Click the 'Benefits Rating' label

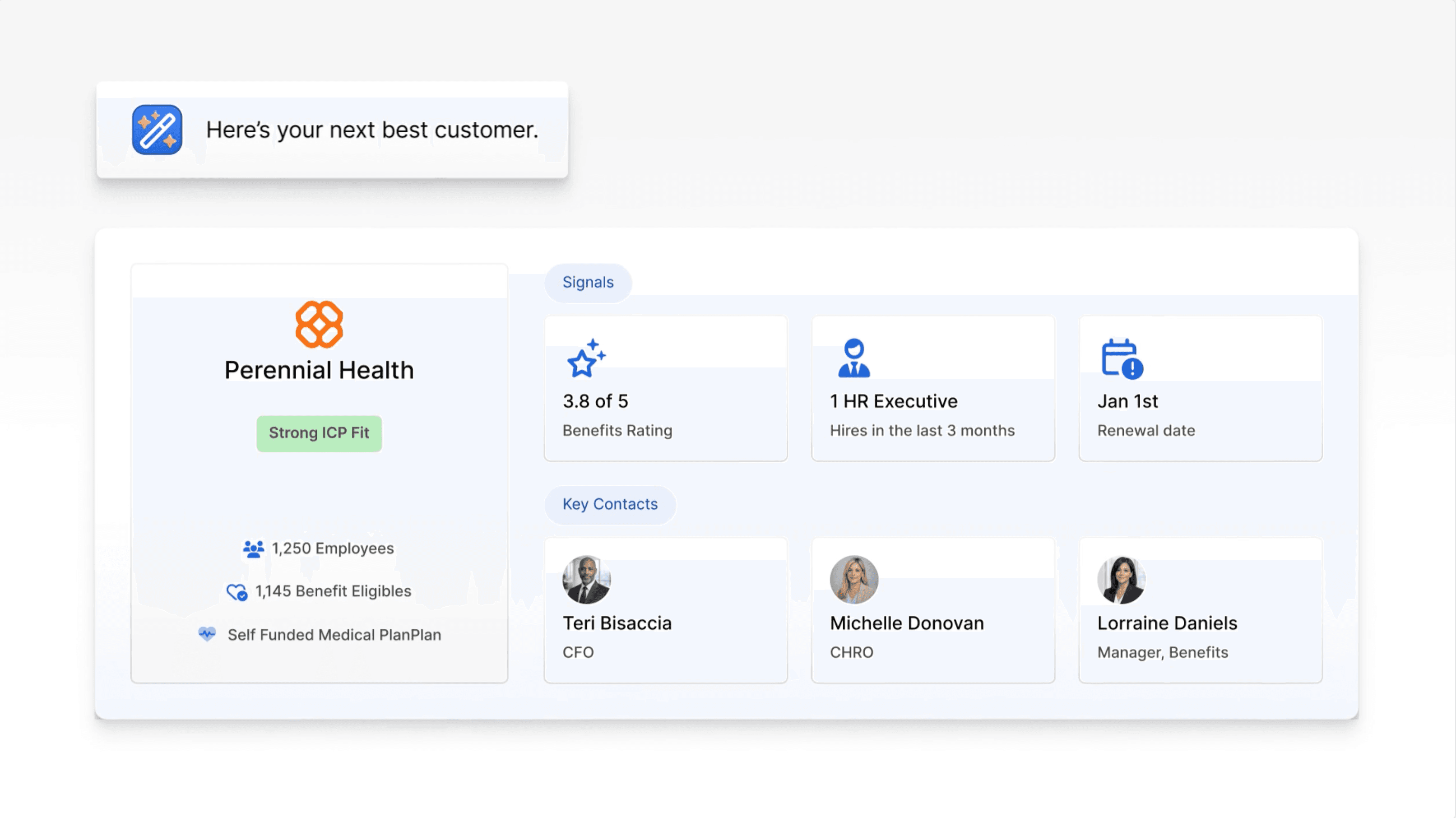(617, 431)
